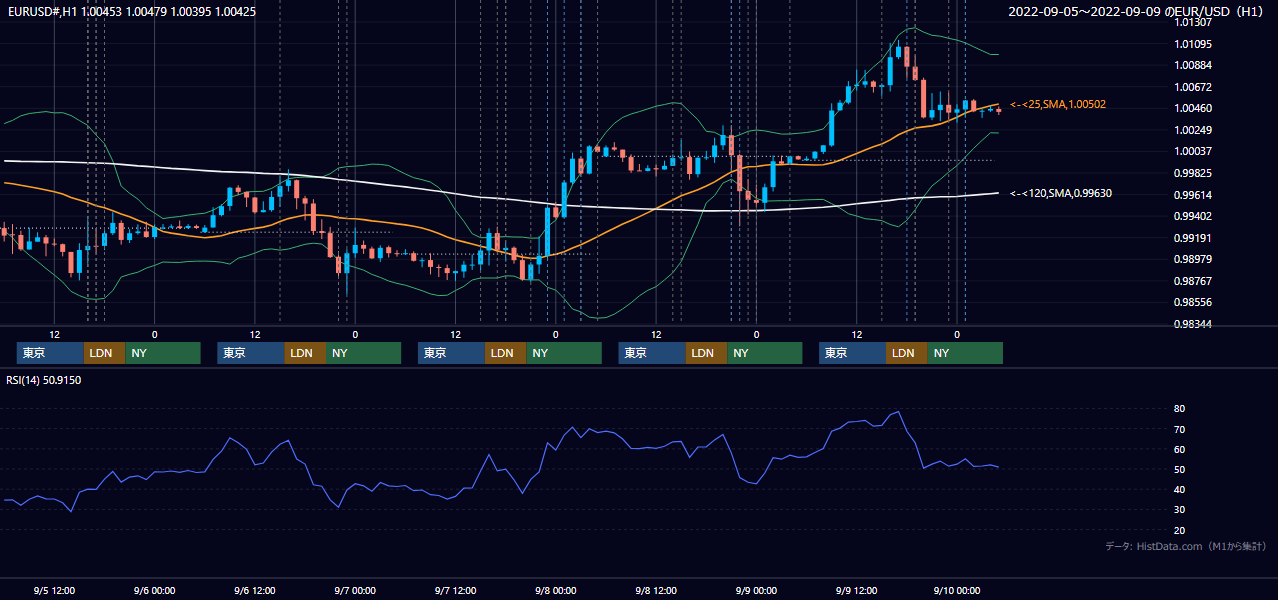Select price axis value 0.99191
Screen dimensions: 1278x600
(1193, 238)
